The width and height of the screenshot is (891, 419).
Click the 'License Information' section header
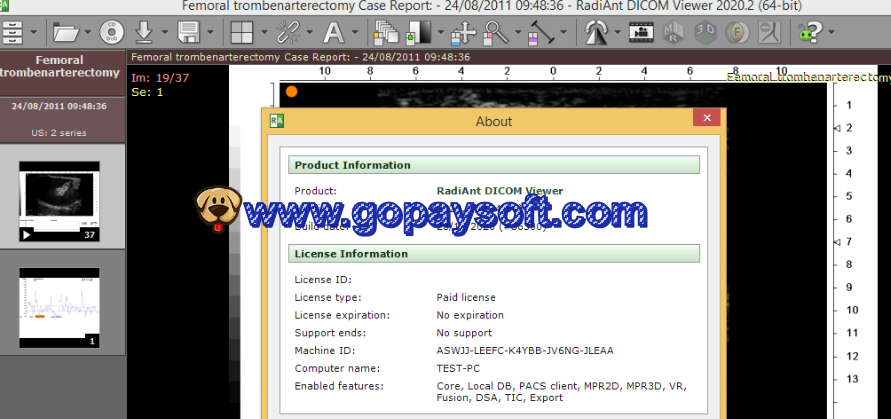[494, 254]
